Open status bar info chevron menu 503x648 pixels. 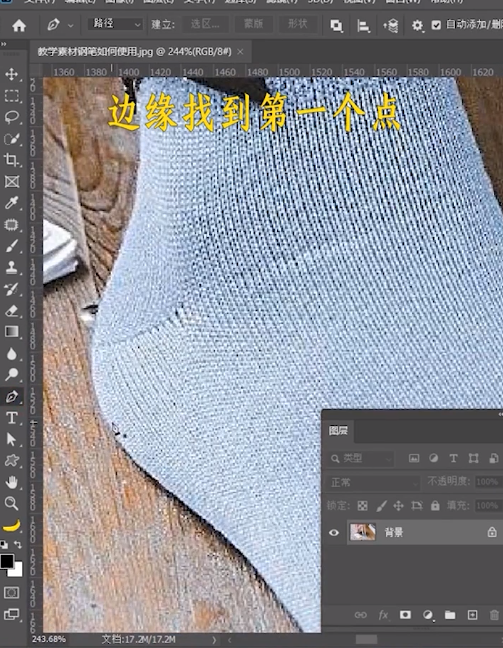(x=214, y=640)
